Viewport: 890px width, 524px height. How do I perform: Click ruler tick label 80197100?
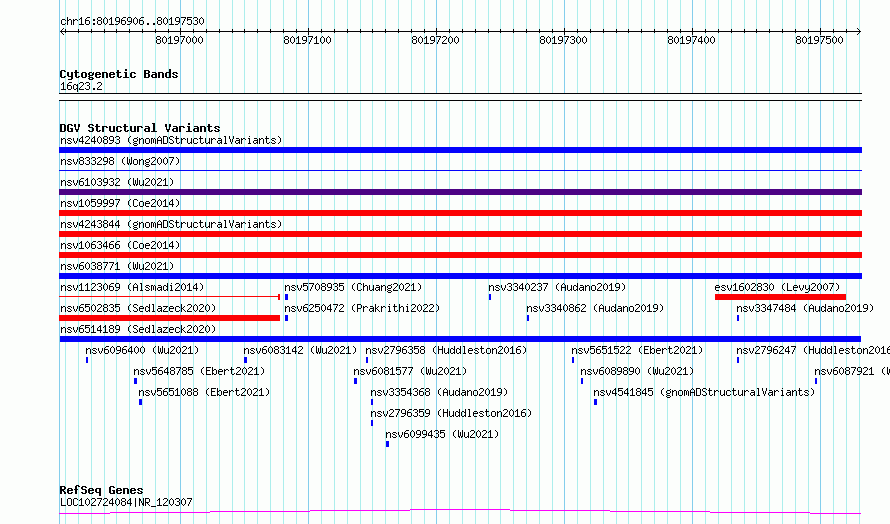[308, 40]
